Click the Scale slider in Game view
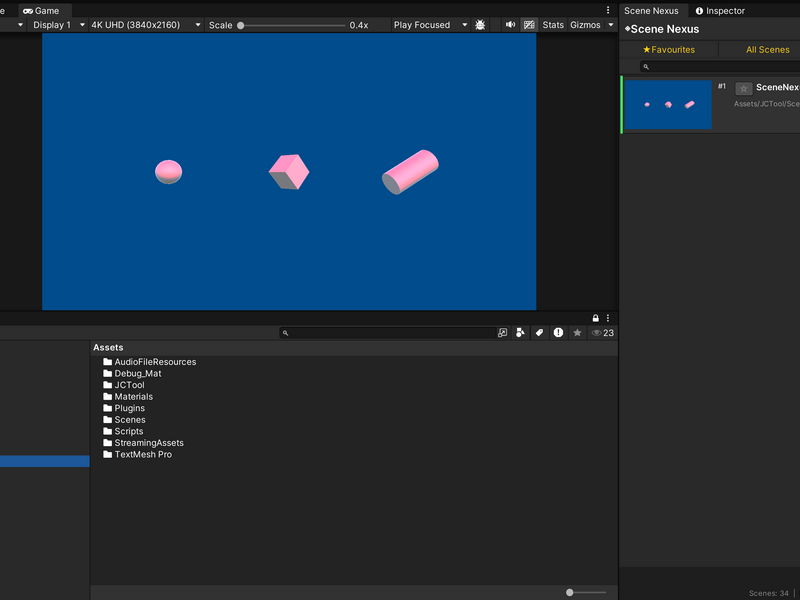 (292, 25)
